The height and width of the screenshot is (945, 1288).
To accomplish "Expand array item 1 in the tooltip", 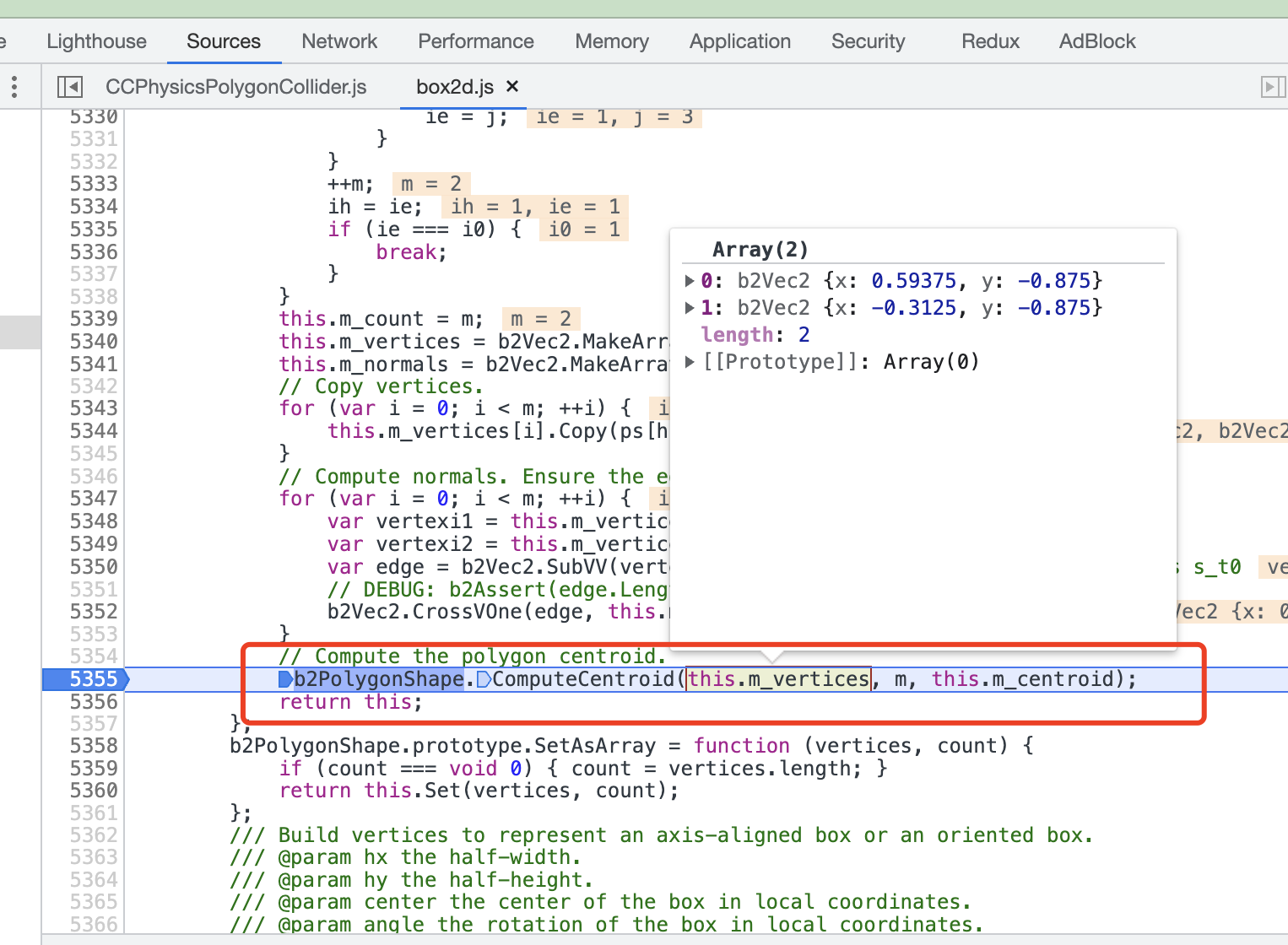I will [690, 307].
